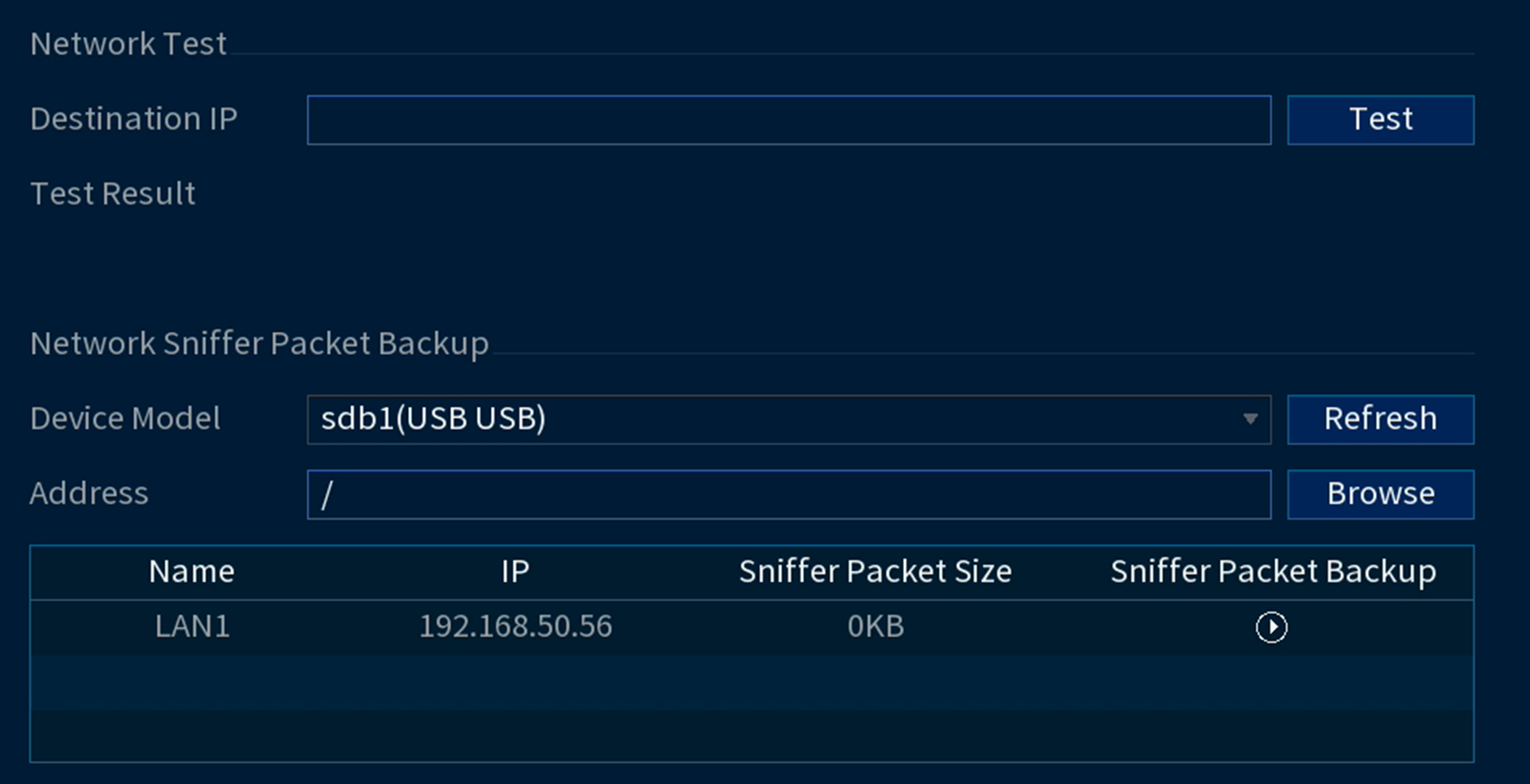
Task: Select the sdb1(USB USB) combo box
Action: point(789,420)
